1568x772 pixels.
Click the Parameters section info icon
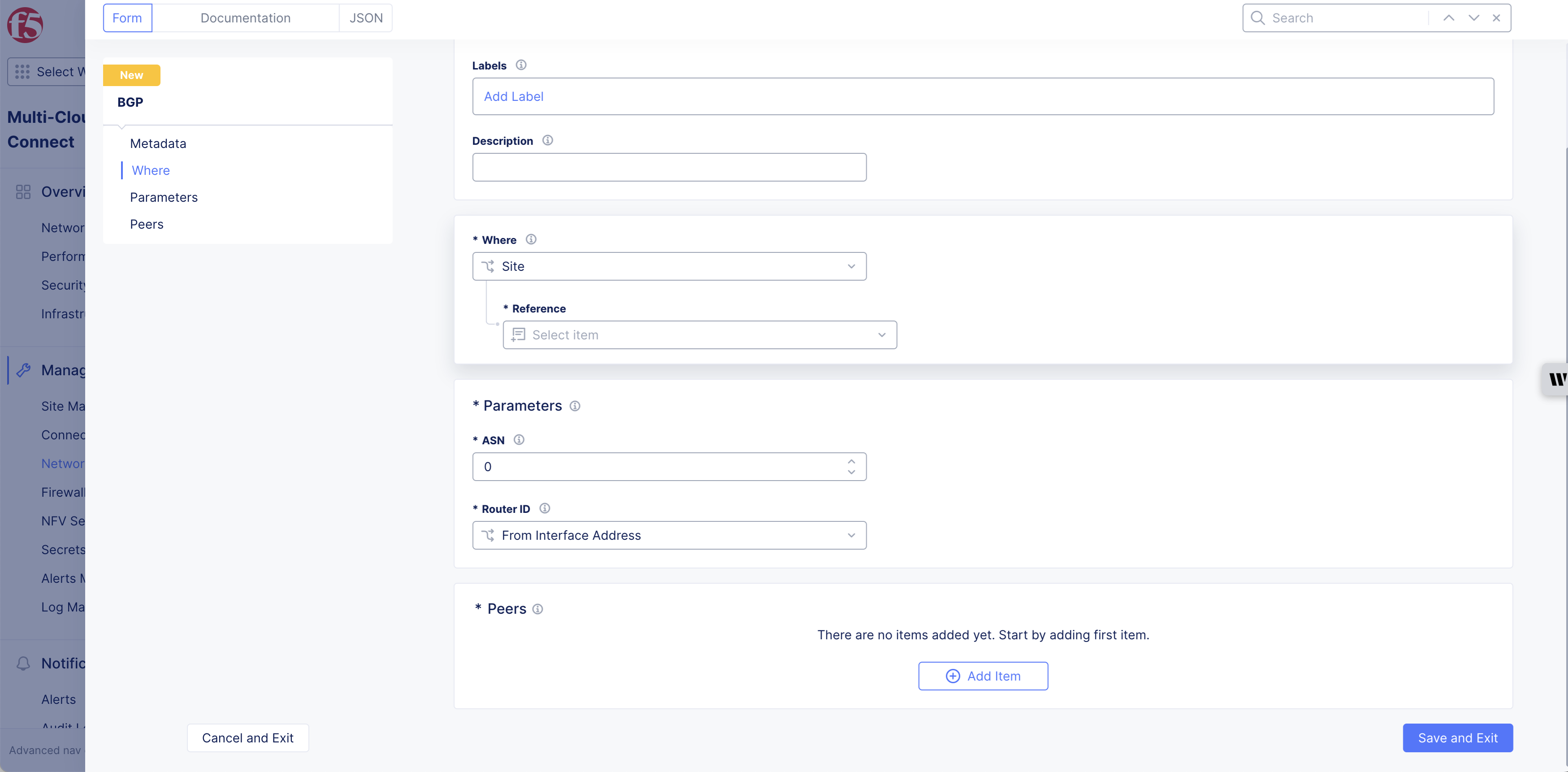pyautogui.click(x=575, y=406)
